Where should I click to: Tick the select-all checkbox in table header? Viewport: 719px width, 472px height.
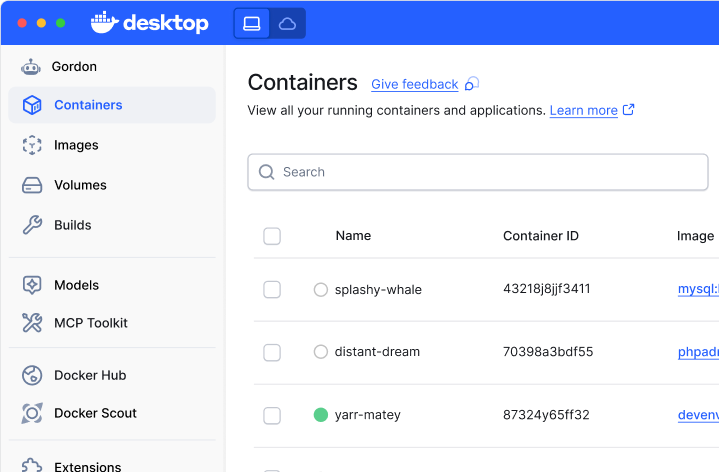pyautogui.click(x=272, y=236)
